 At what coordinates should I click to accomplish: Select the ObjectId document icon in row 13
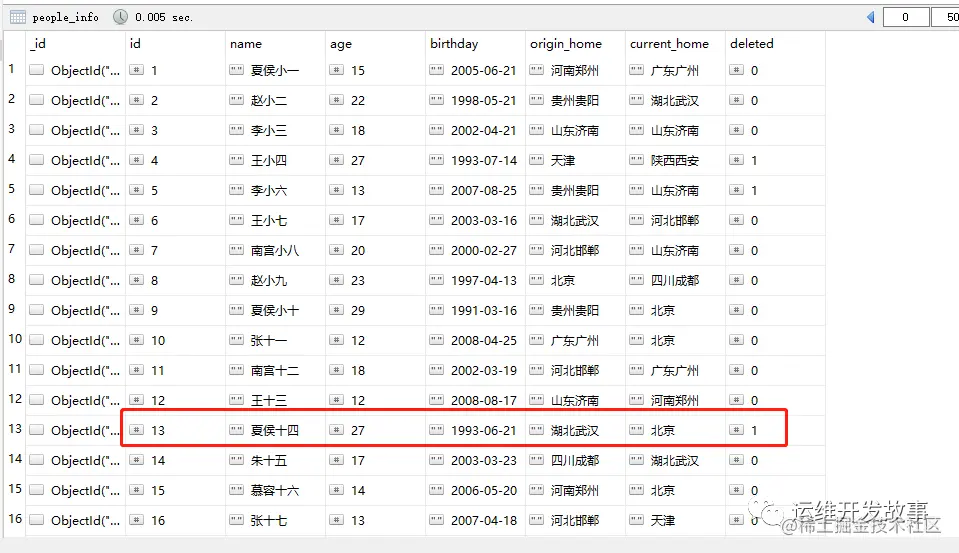(x=37, y=429)
